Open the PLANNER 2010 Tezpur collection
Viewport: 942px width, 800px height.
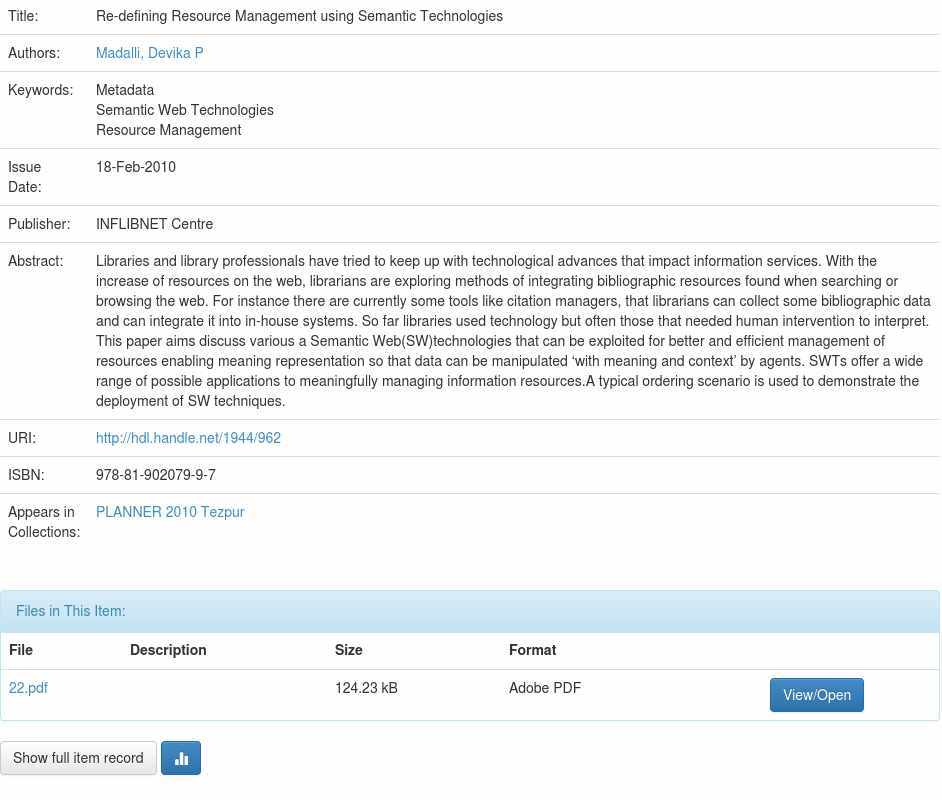[170, 512]
